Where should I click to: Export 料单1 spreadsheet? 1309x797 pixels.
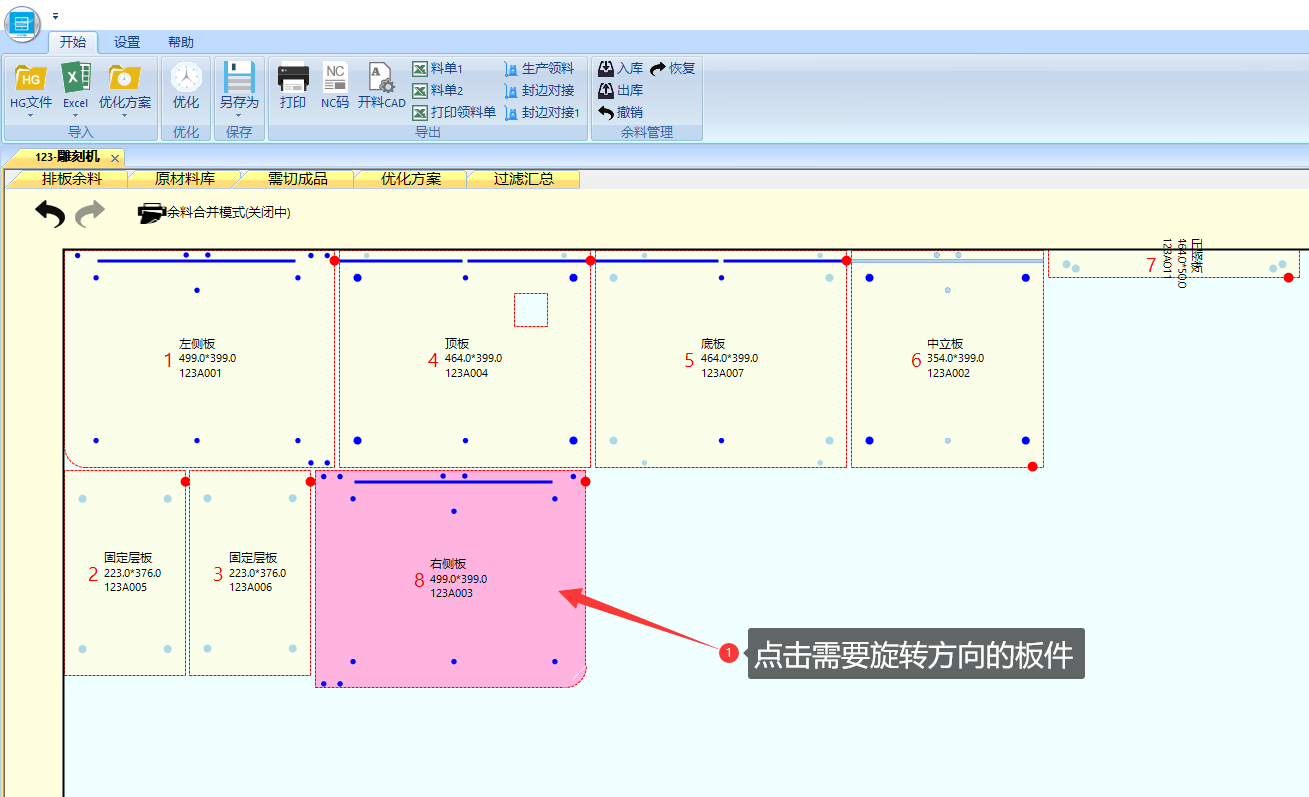click(438, 68)
